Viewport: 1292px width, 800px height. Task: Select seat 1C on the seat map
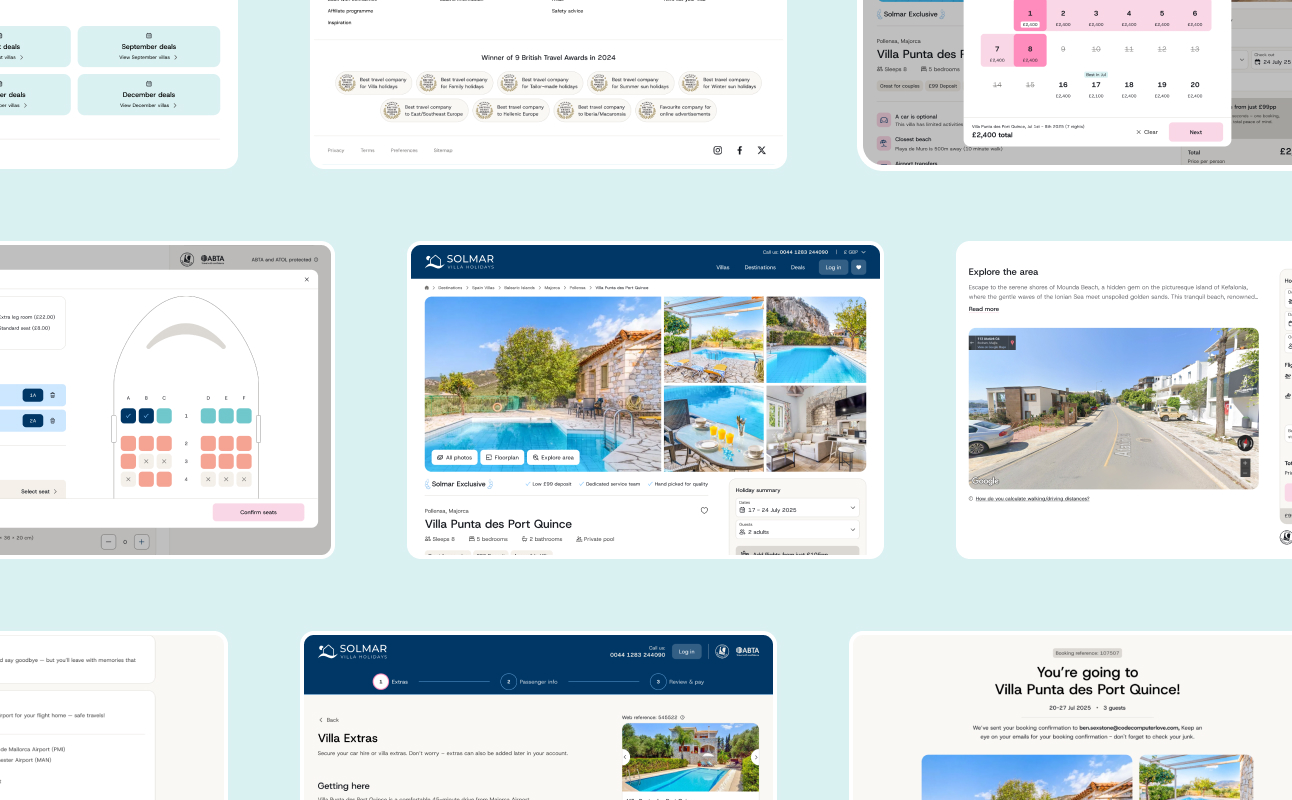[x=164, y=416]
